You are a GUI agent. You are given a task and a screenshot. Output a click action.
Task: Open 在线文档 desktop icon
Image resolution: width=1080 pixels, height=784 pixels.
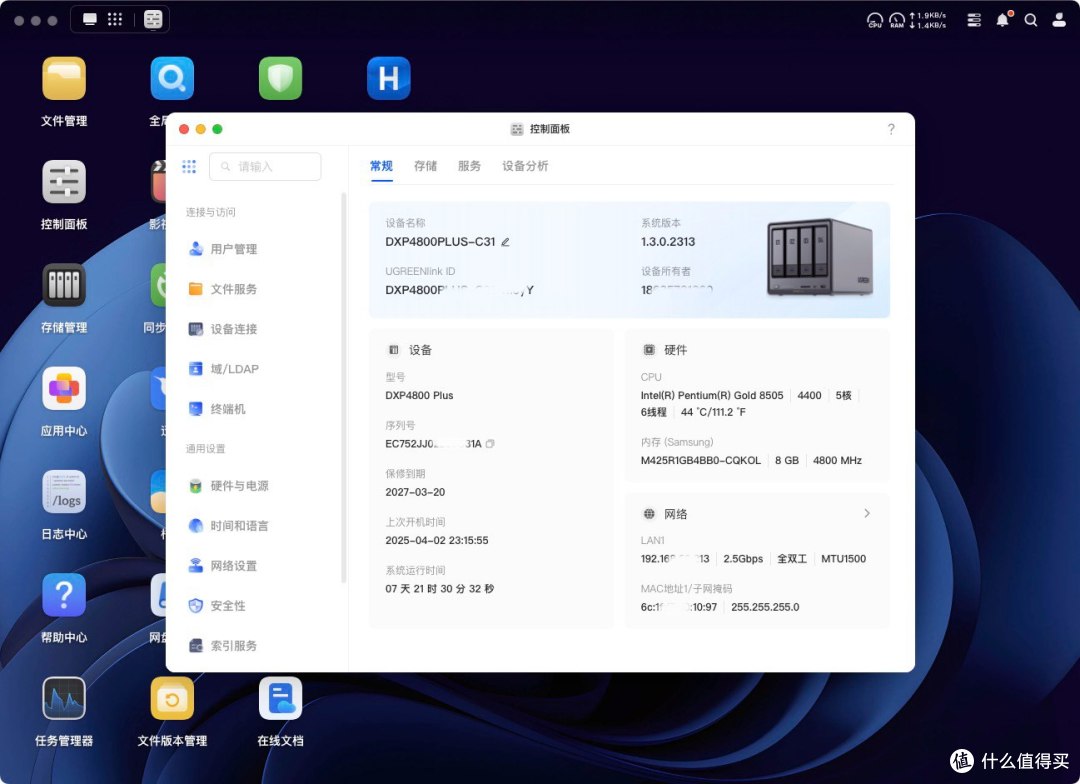point(280,698)
